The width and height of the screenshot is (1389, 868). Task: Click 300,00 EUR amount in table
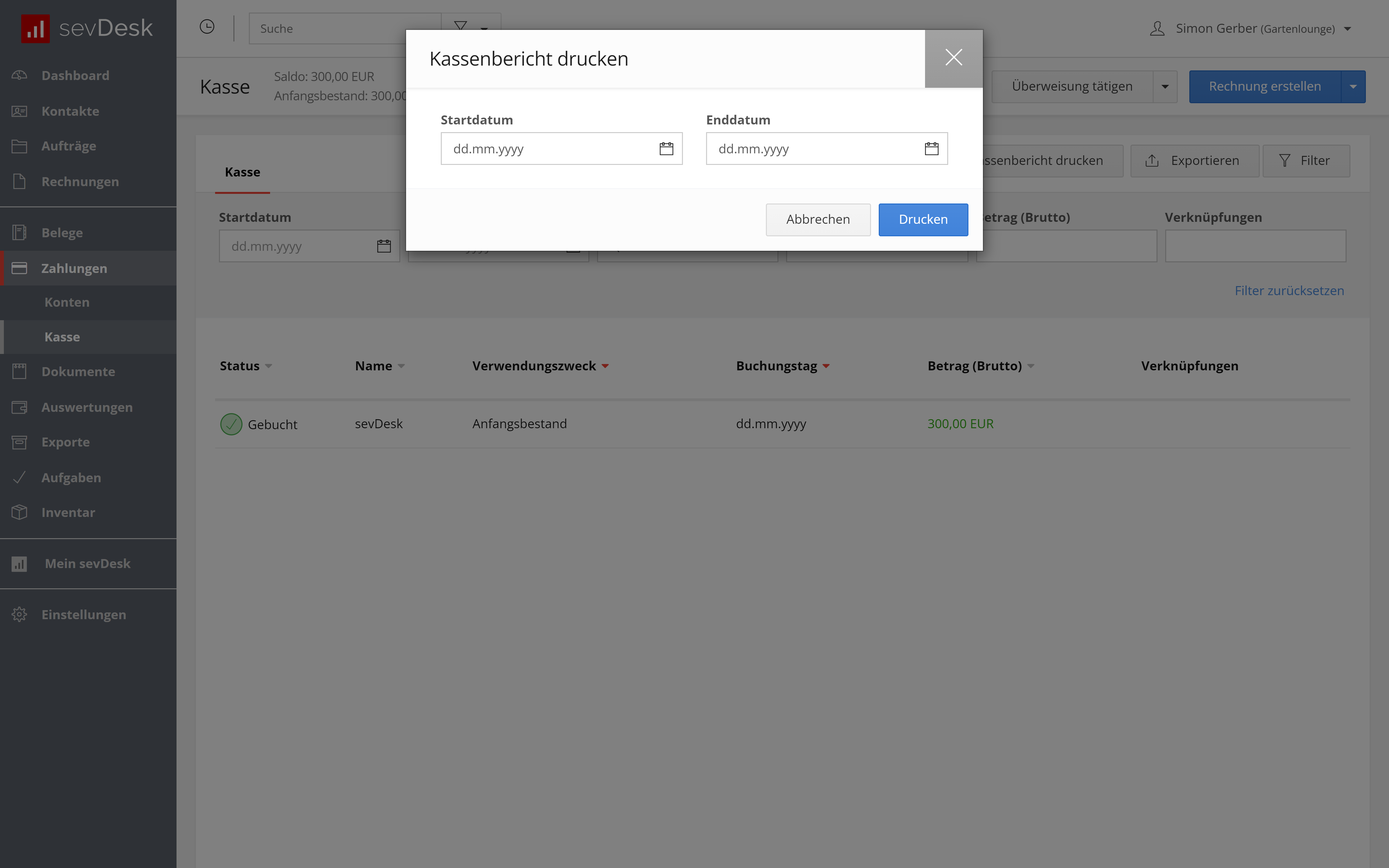960,424
